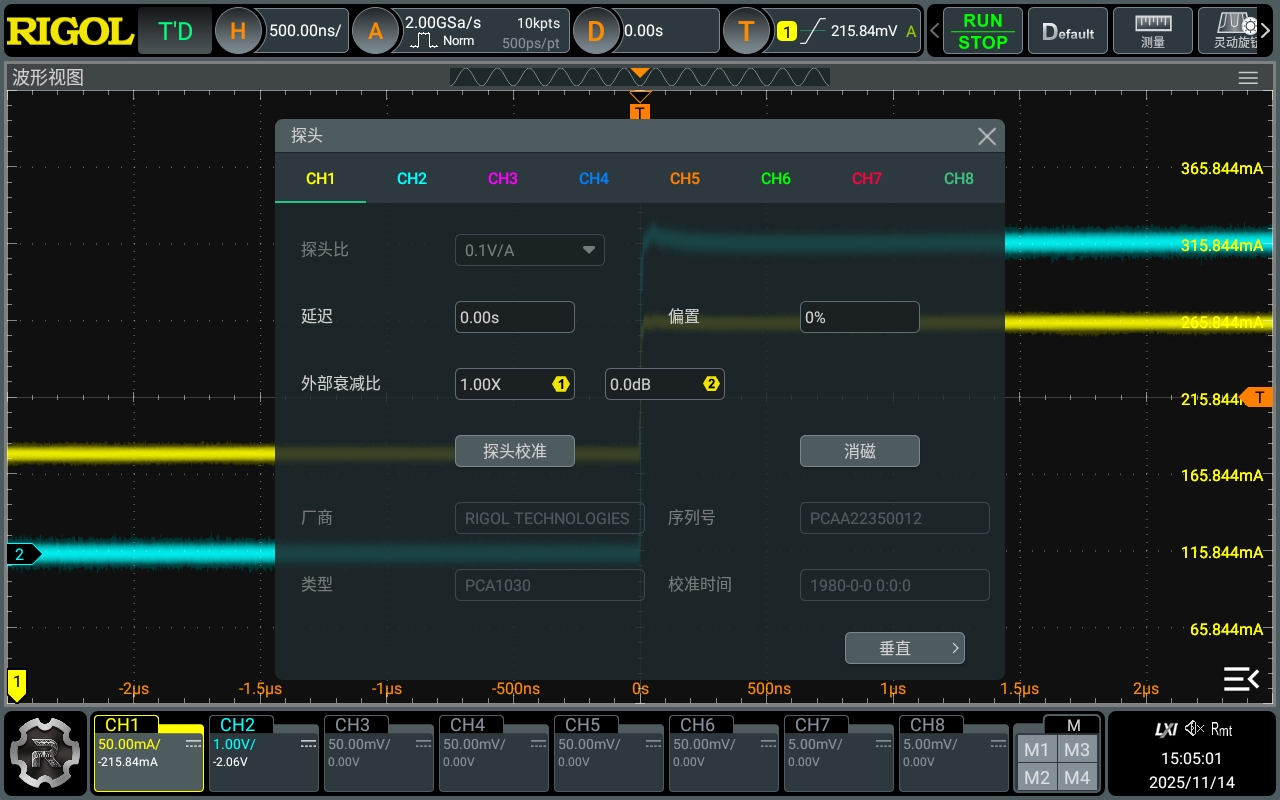This screenshot has height=800, width=1280.
Task: Click the orange H horizontal timebase icon
Action: (238, 31)
